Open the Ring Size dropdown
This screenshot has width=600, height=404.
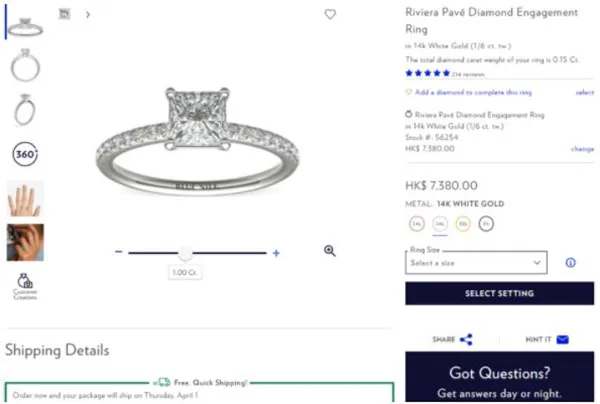(x=476, y=263)
